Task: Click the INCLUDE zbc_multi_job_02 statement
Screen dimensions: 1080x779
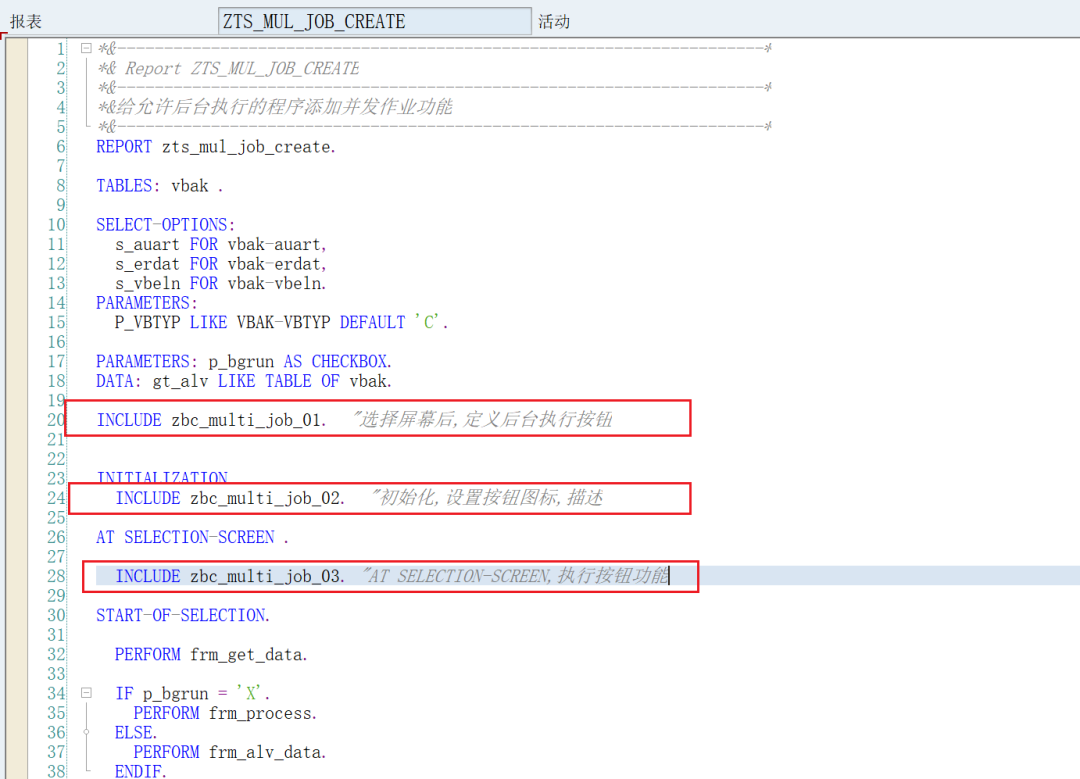Action: 229,498
